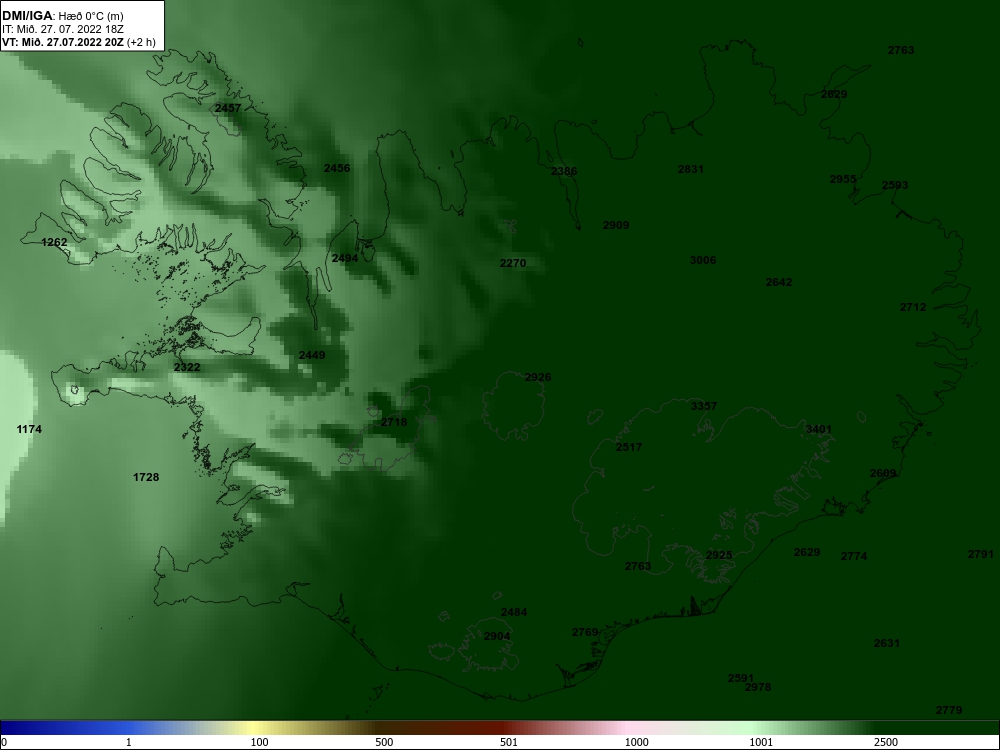Screen dimensions: 1000x750
Task: Click the 2270 map value
Action: [513, 263]
